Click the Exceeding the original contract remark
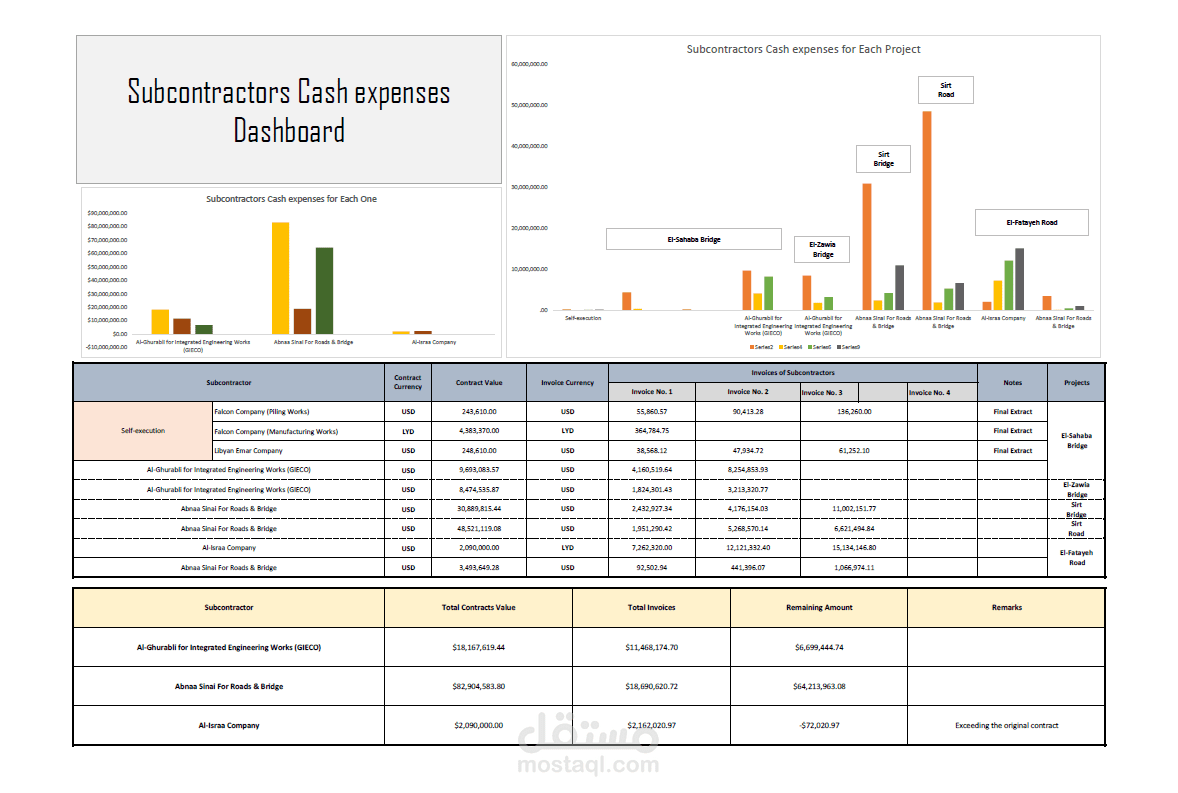 1005,725
